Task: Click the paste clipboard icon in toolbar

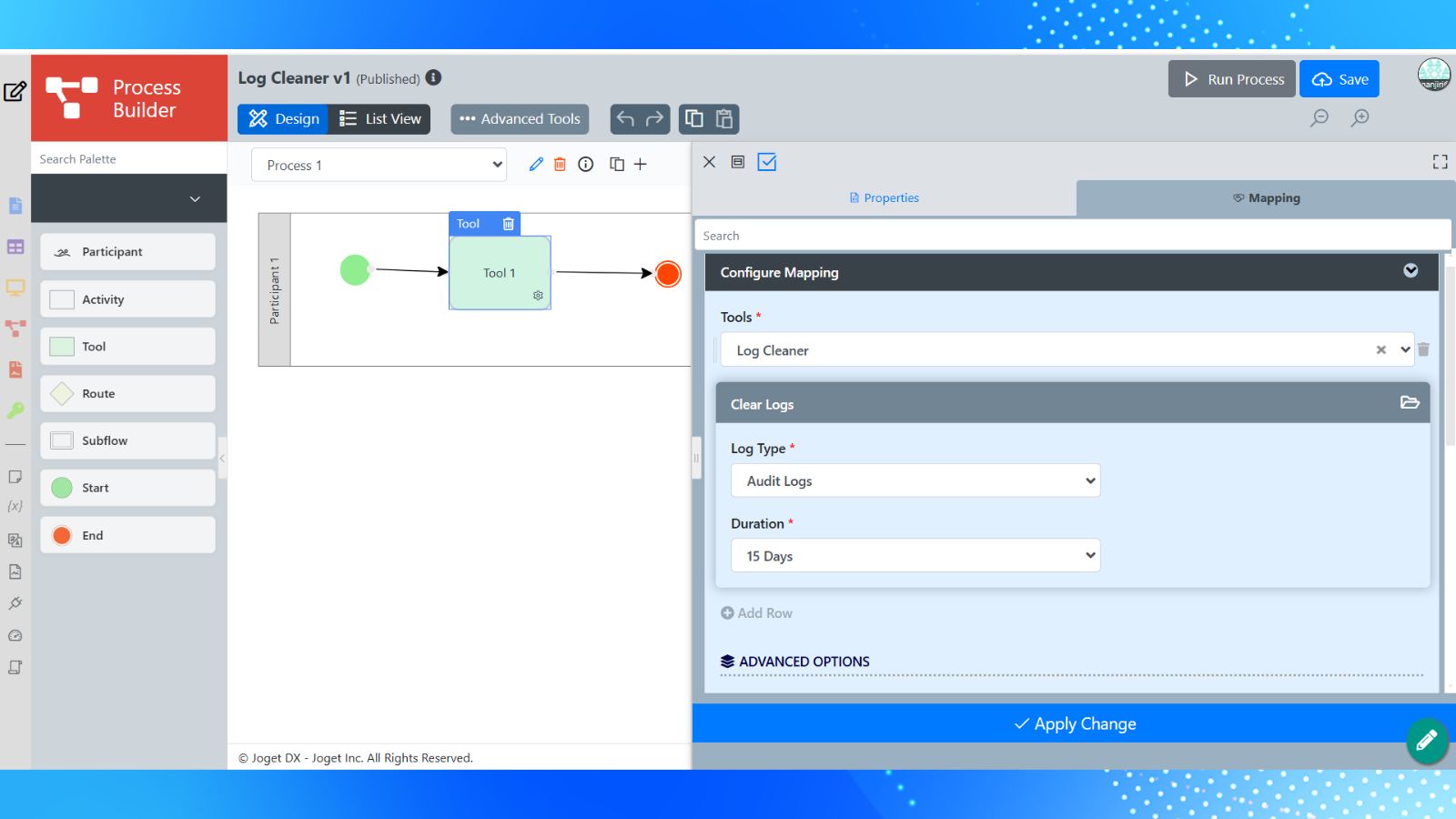Action: [724, 118]
